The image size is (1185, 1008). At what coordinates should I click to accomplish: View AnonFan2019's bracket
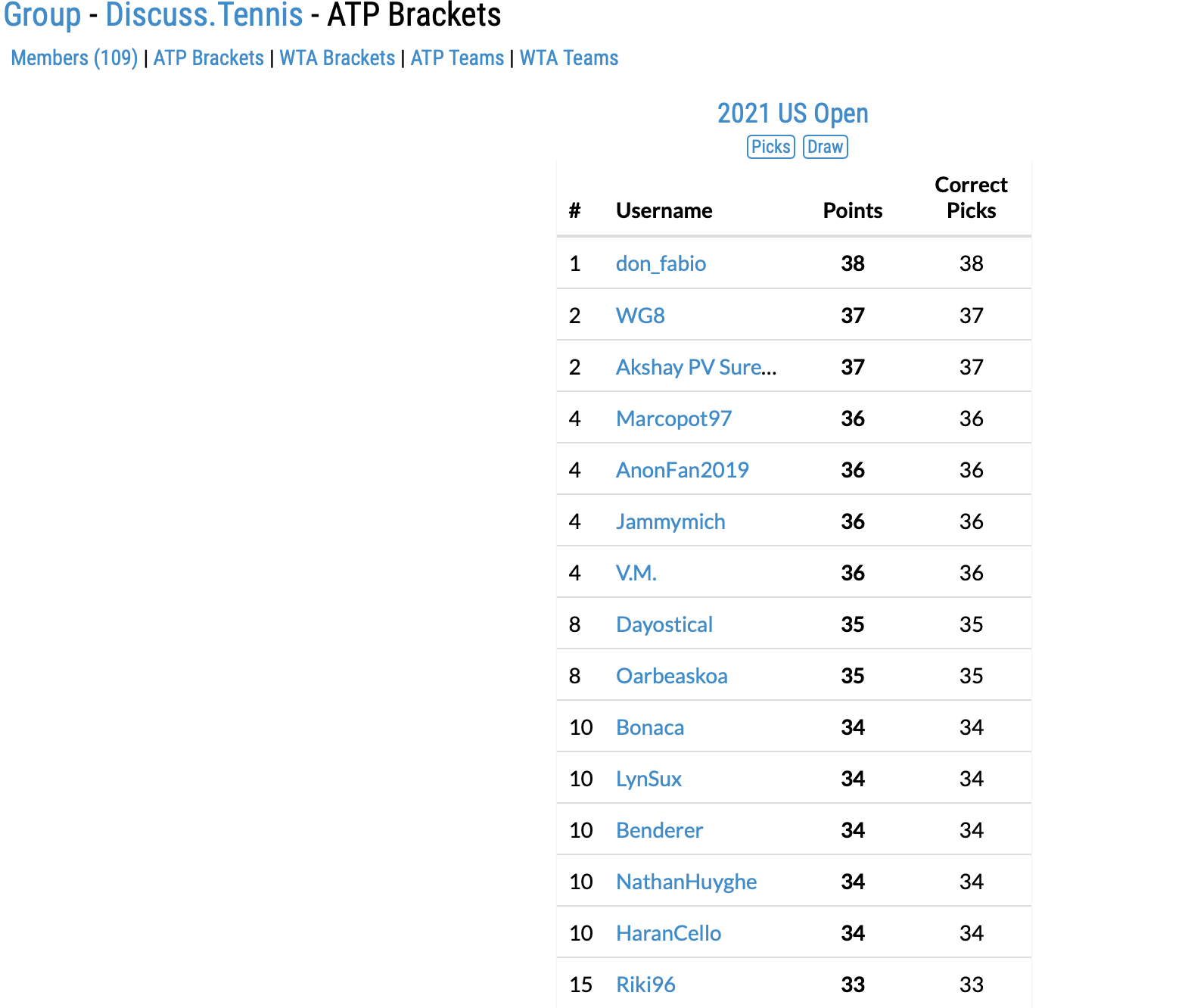tap(683, 470)
